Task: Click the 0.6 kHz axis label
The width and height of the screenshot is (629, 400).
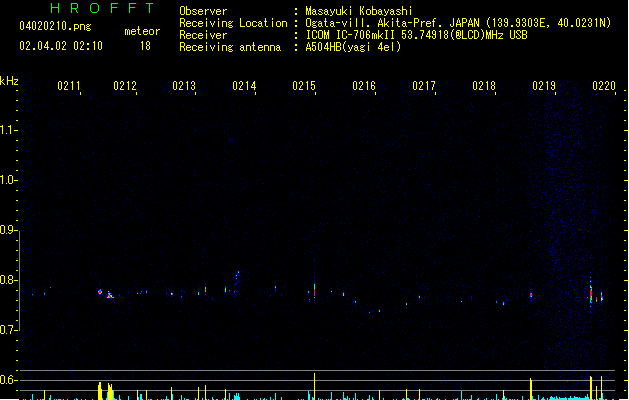Action: [x=7, y=380]
